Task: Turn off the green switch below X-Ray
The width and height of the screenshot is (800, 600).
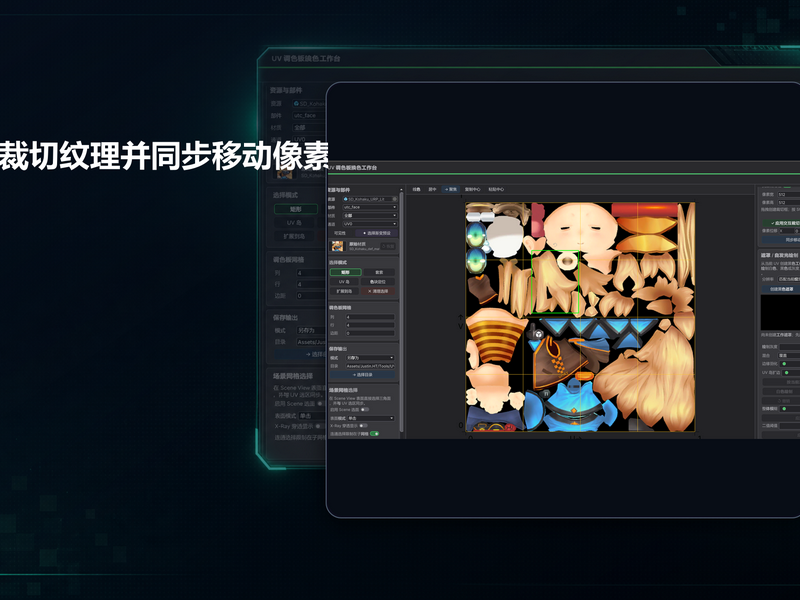Action: (x=374, y=434)
